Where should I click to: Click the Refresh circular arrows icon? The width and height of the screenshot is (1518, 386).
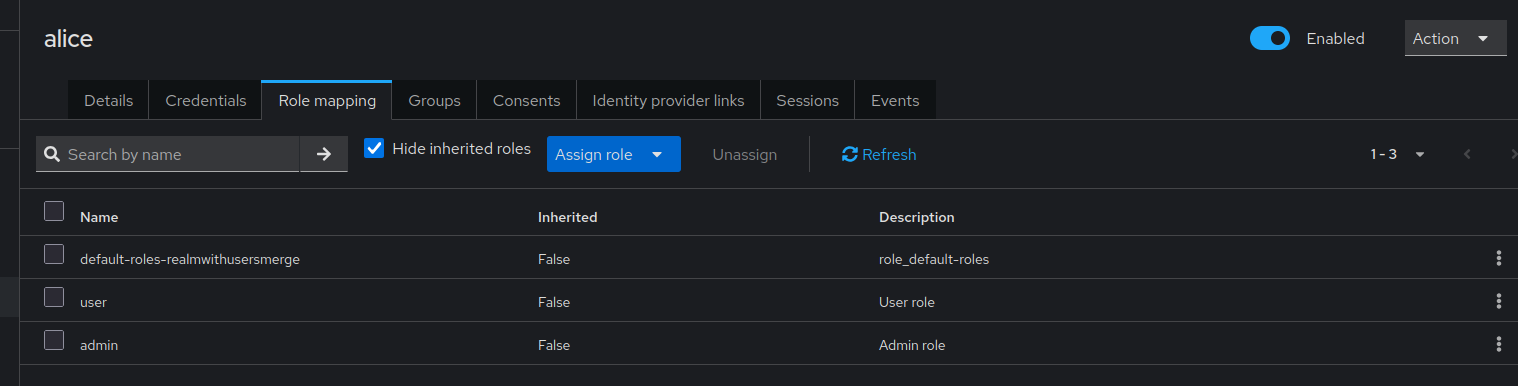click(x=850, y=155)
